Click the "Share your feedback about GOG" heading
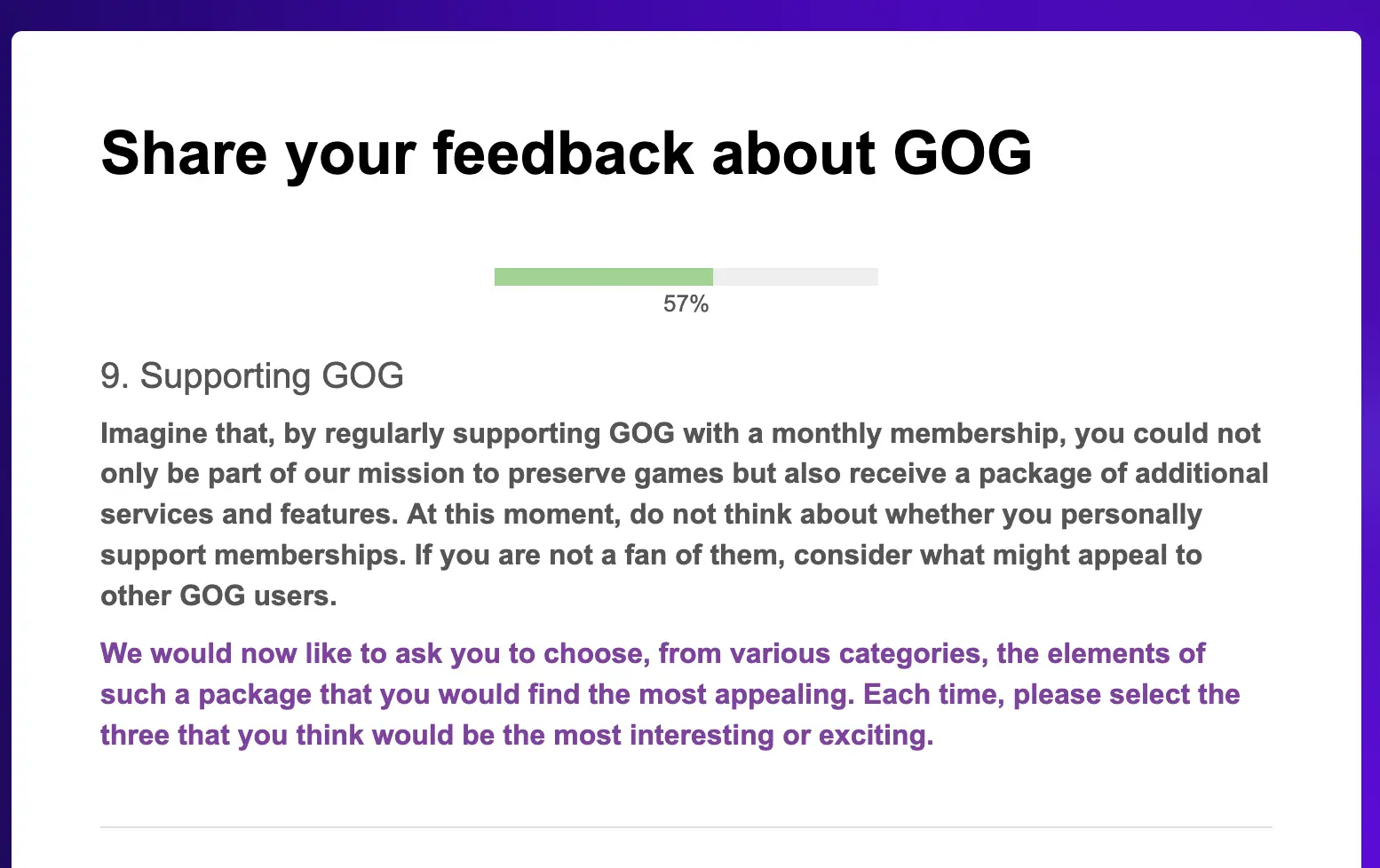Viewport: 1380px width, 868px height. coord(567,153)
